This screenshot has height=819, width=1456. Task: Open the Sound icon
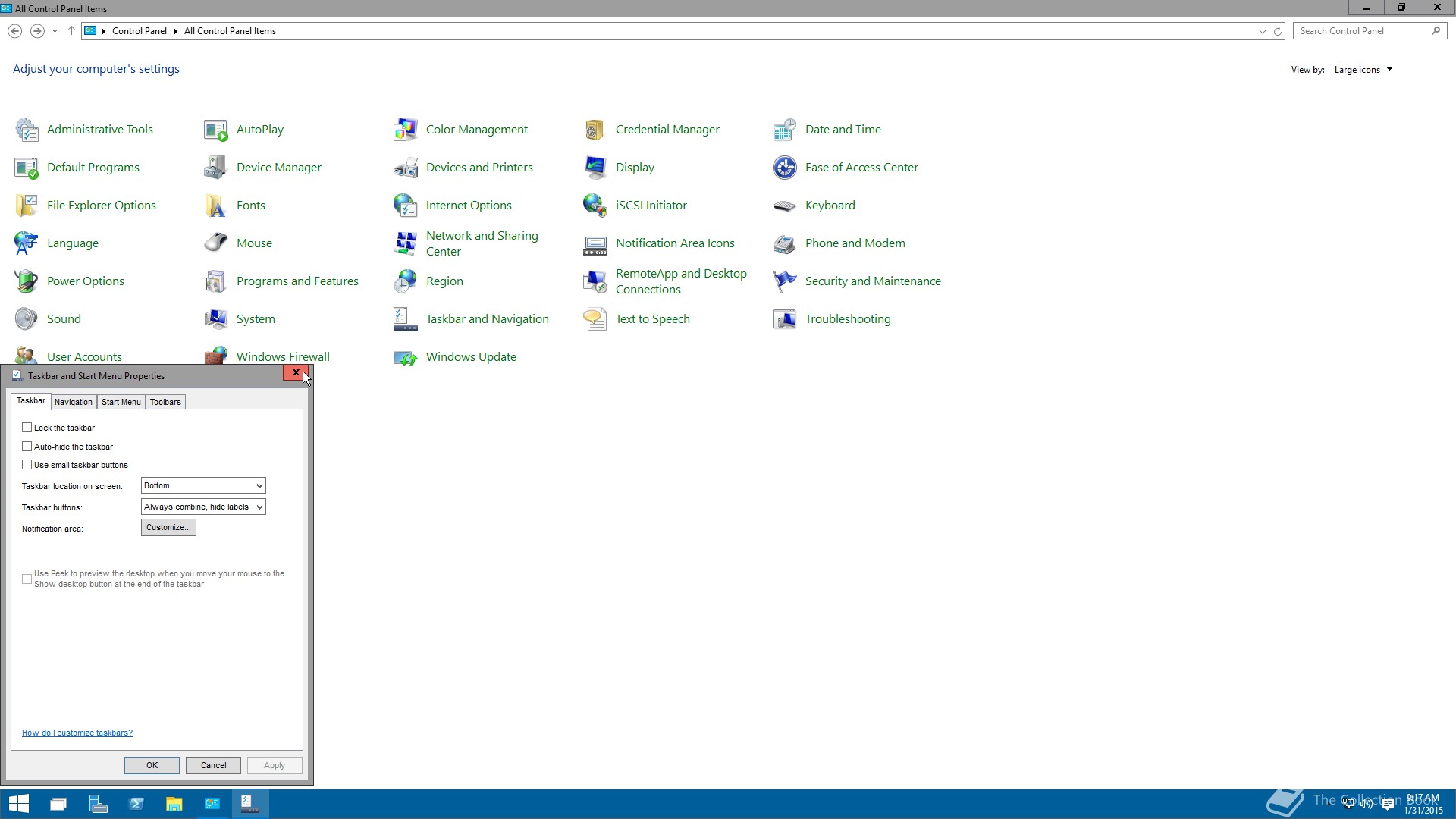[27, 319]
